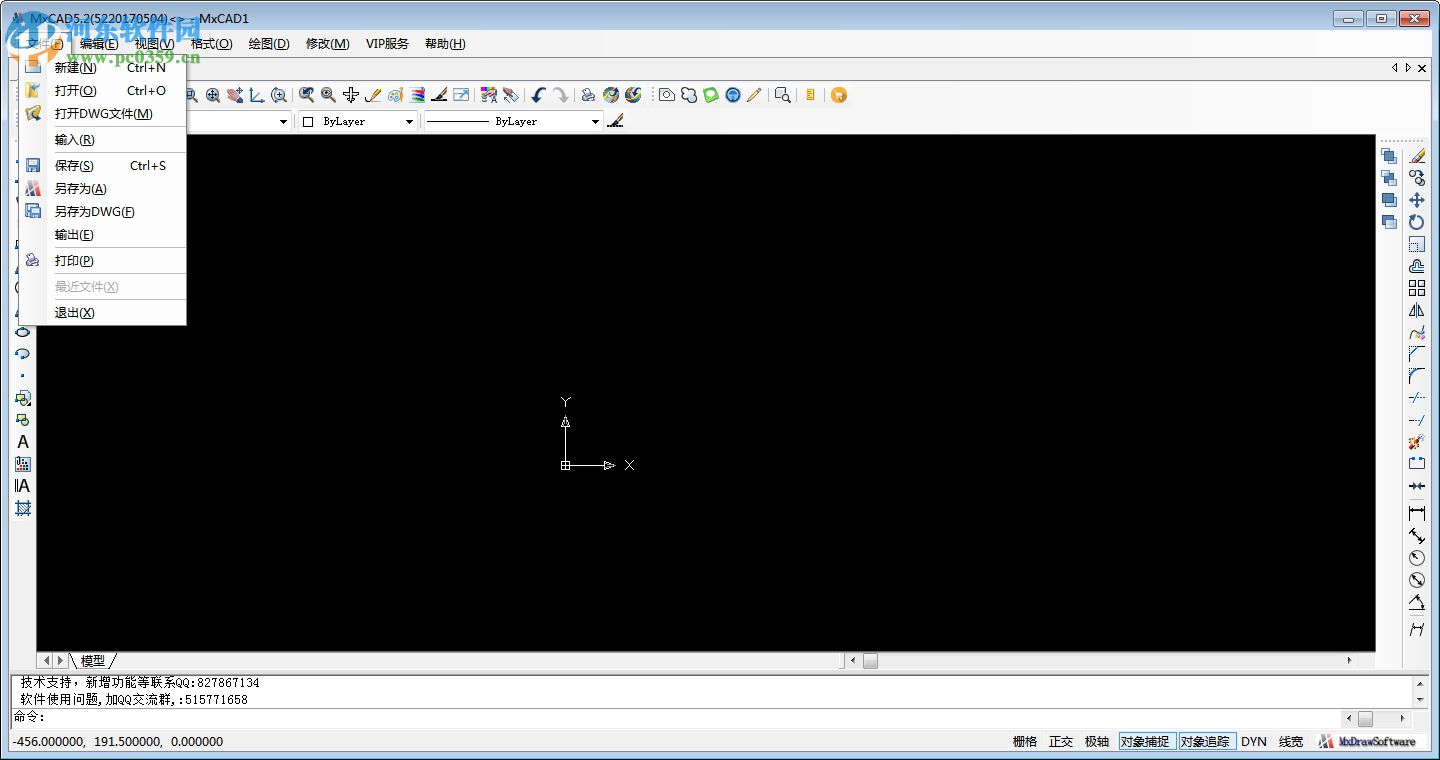Select the Fillet tool (rounded corner)

[x=1417, y=376]
